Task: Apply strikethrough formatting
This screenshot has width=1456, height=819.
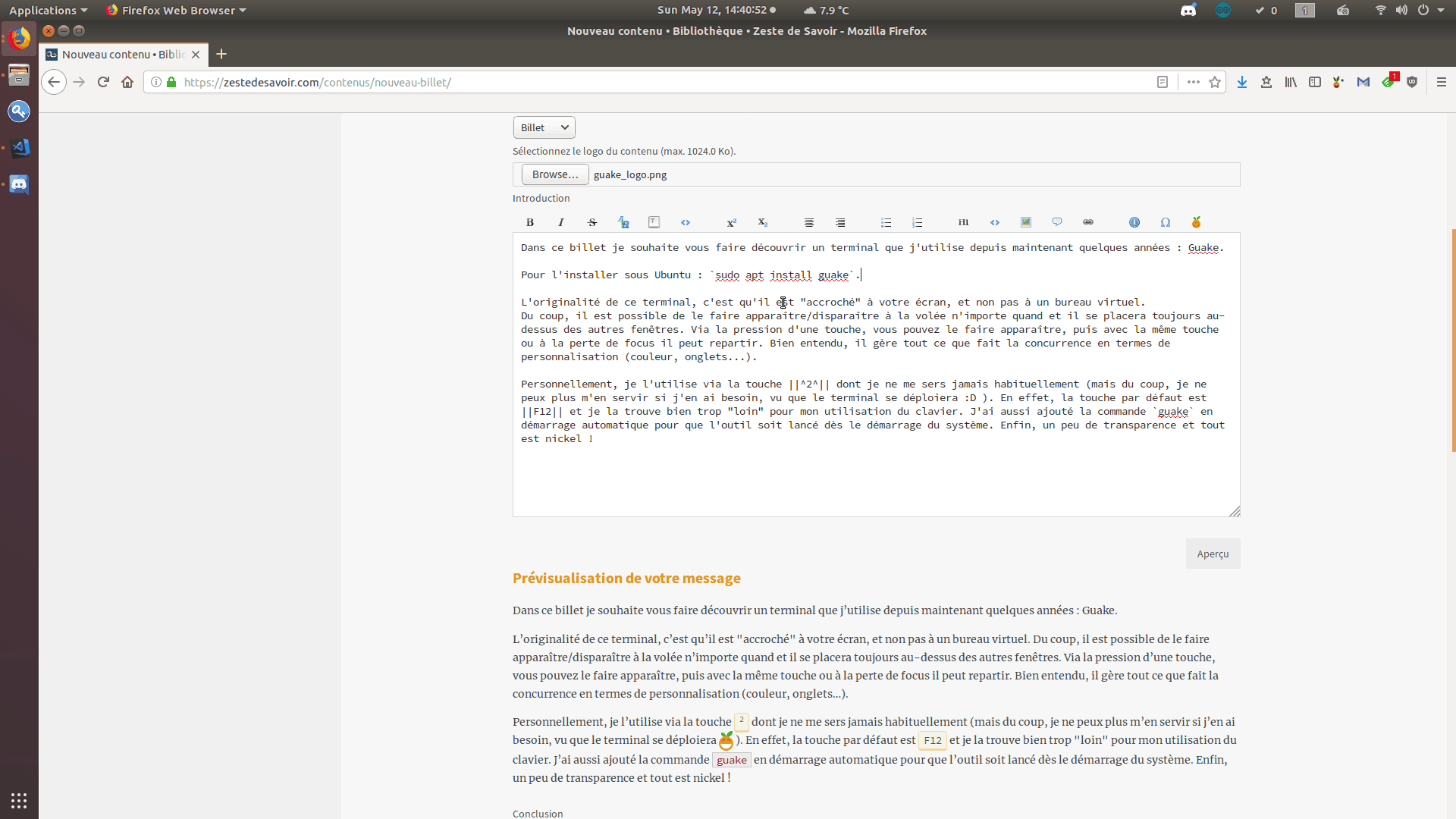Action: pos(592,222)
